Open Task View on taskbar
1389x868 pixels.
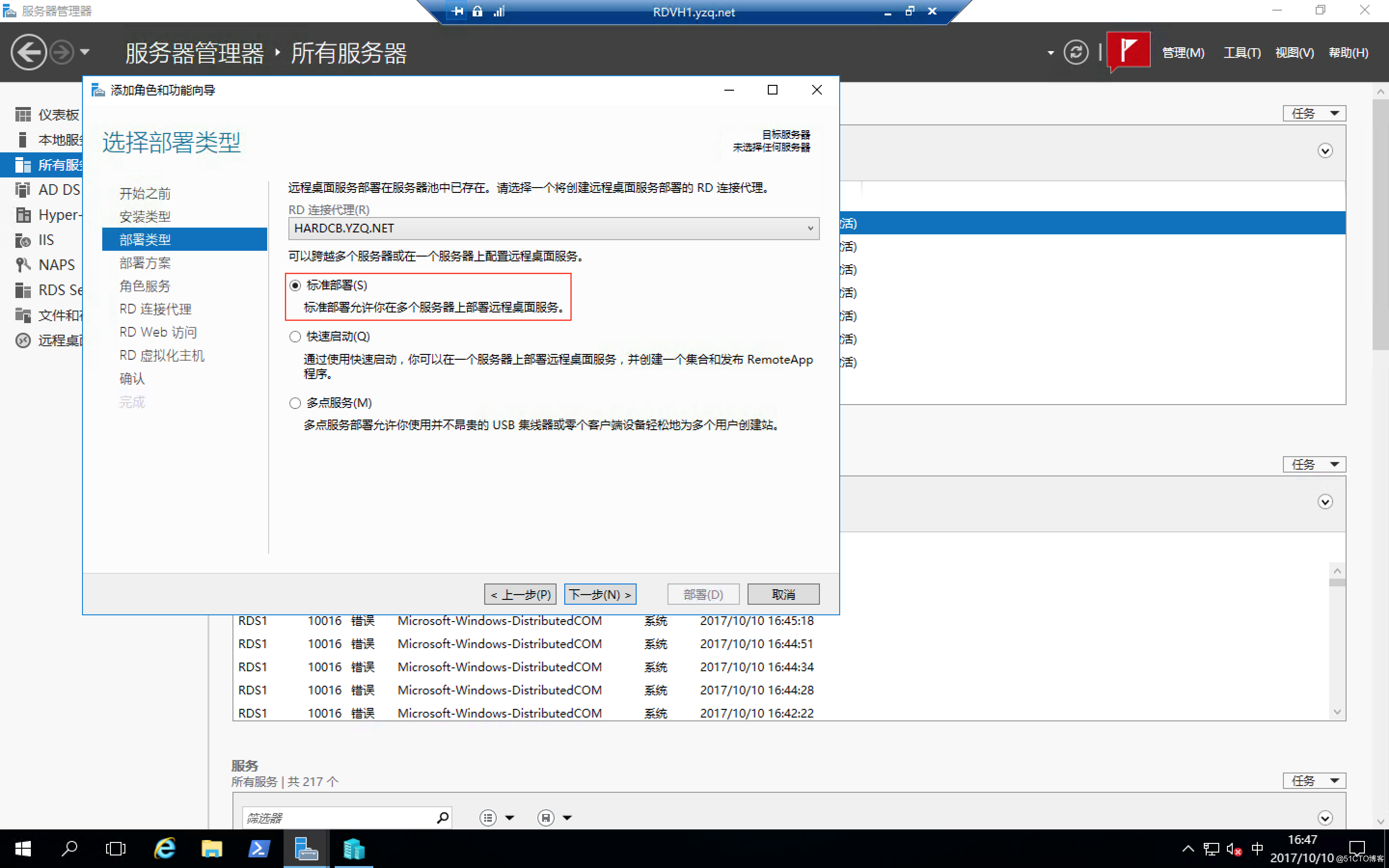pyautogui.click(x=115, y=849)
